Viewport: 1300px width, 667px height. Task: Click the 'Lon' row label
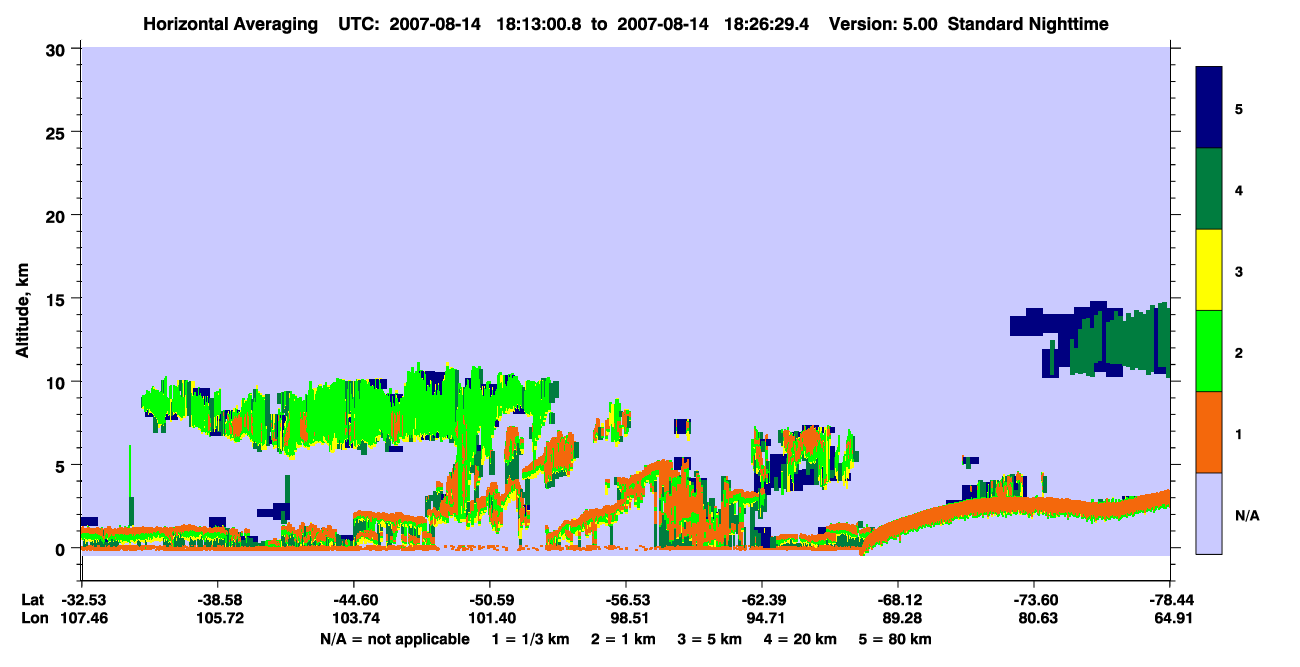click(33, 619)
